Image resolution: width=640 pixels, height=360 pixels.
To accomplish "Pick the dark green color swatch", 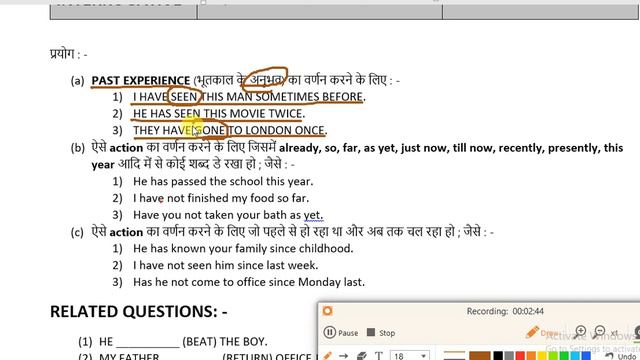I will [564, 356].
